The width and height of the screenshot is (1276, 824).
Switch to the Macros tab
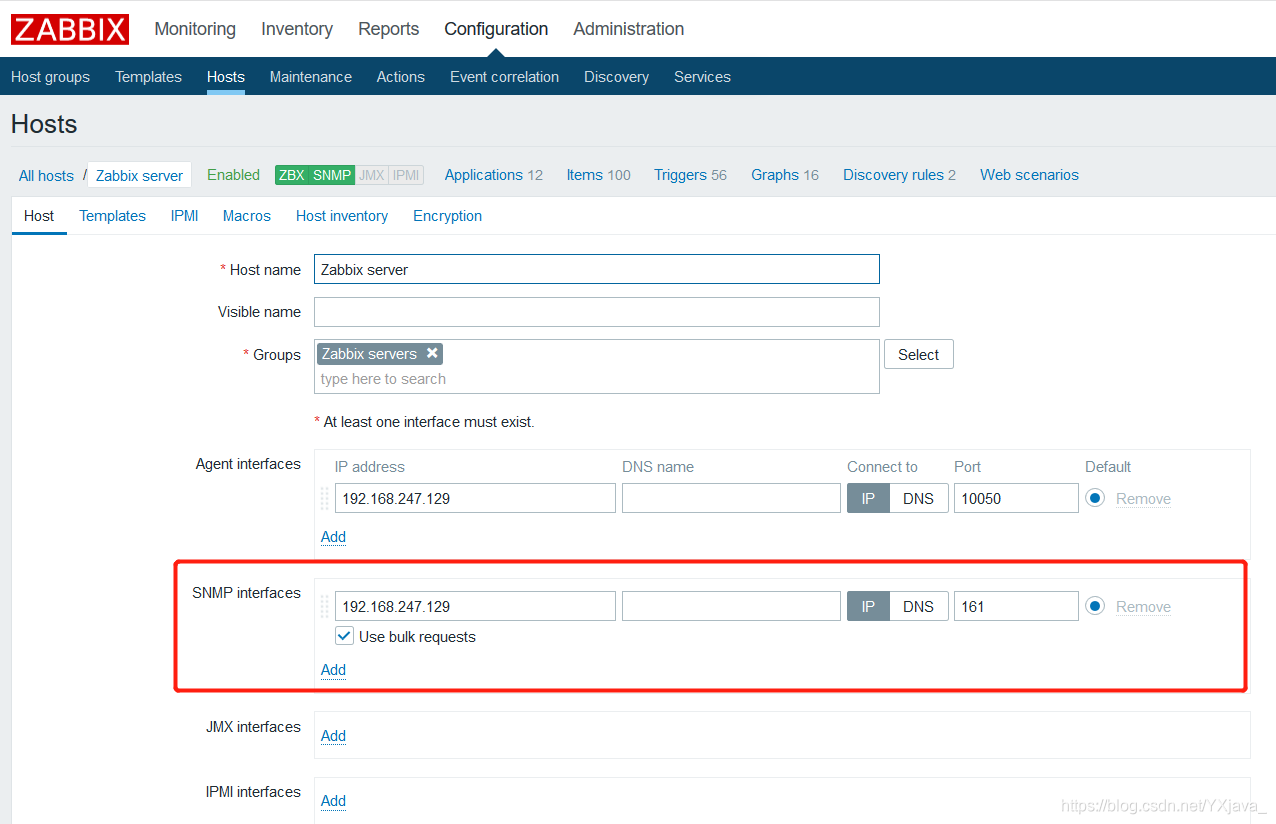pyautogui.click(x=247, y=216)
